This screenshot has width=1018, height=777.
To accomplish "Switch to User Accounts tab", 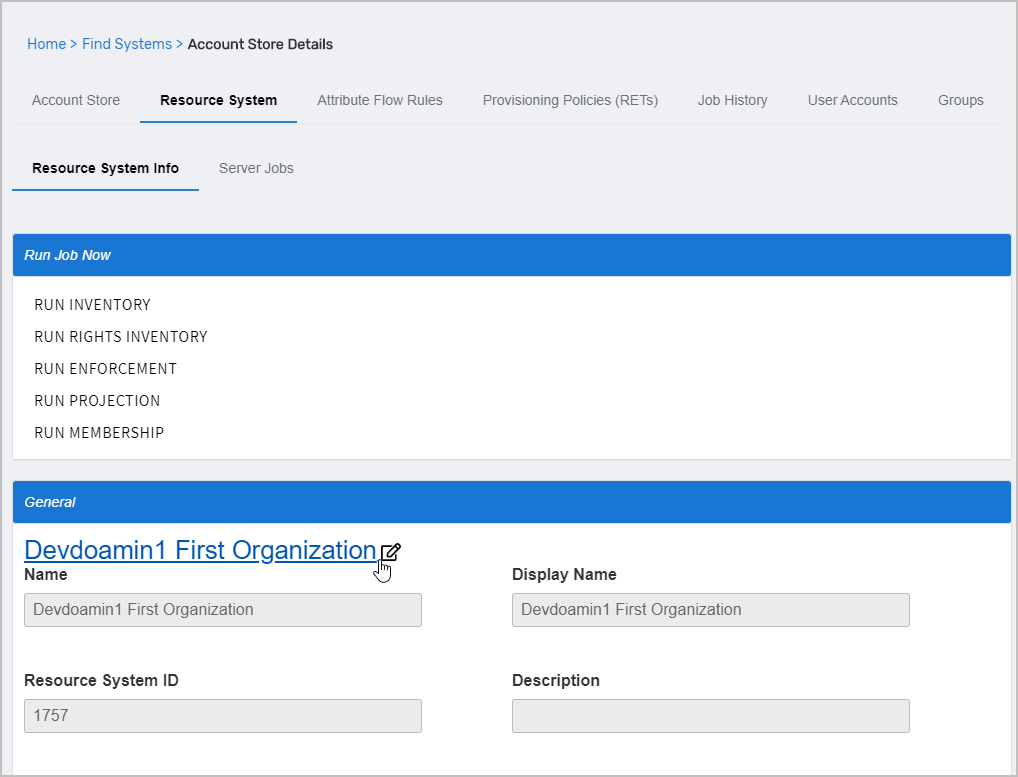I will point(853,100).
